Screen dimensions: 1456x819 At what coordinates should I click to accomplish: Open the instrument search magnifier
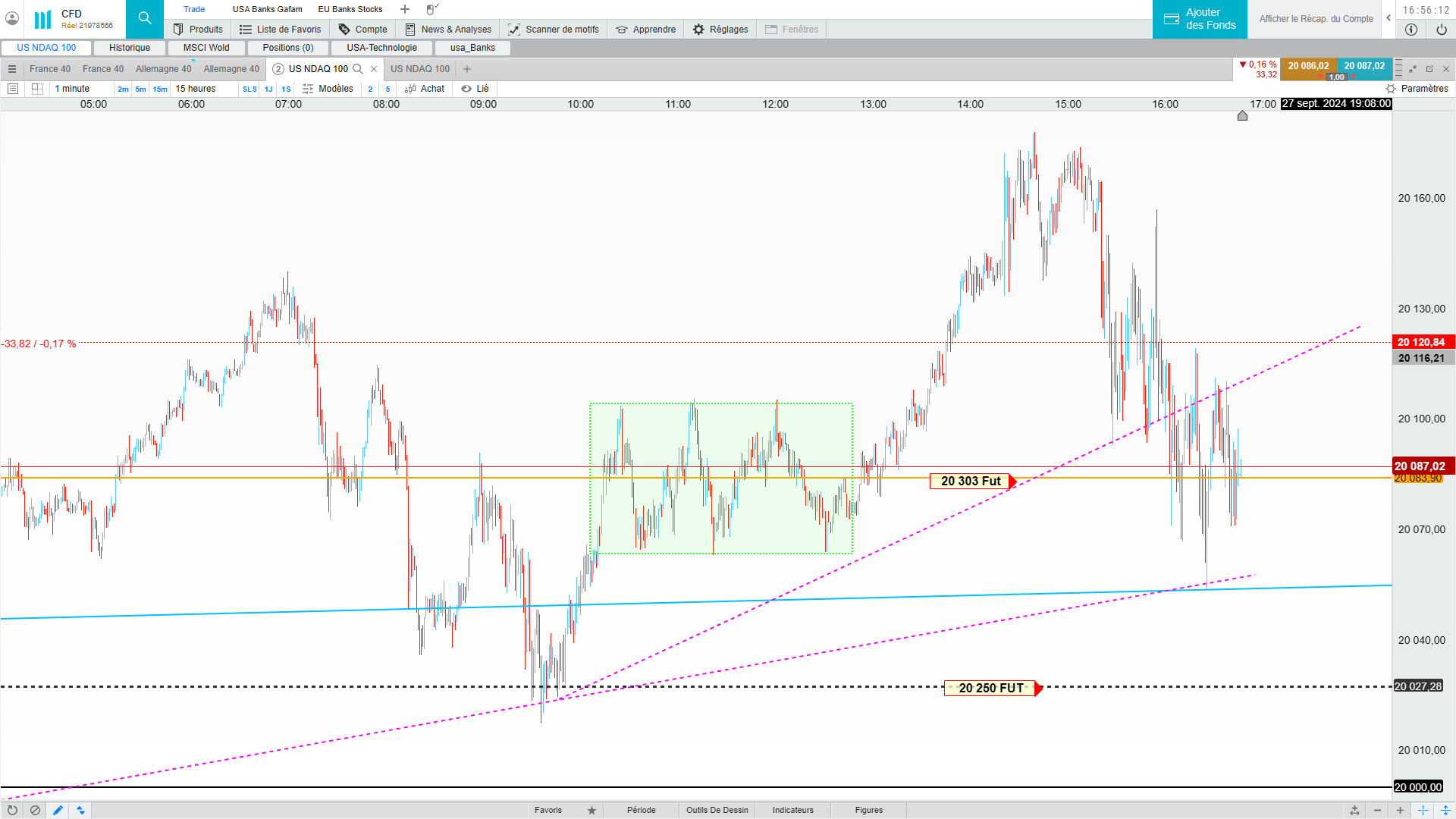[x=144, y=18]
